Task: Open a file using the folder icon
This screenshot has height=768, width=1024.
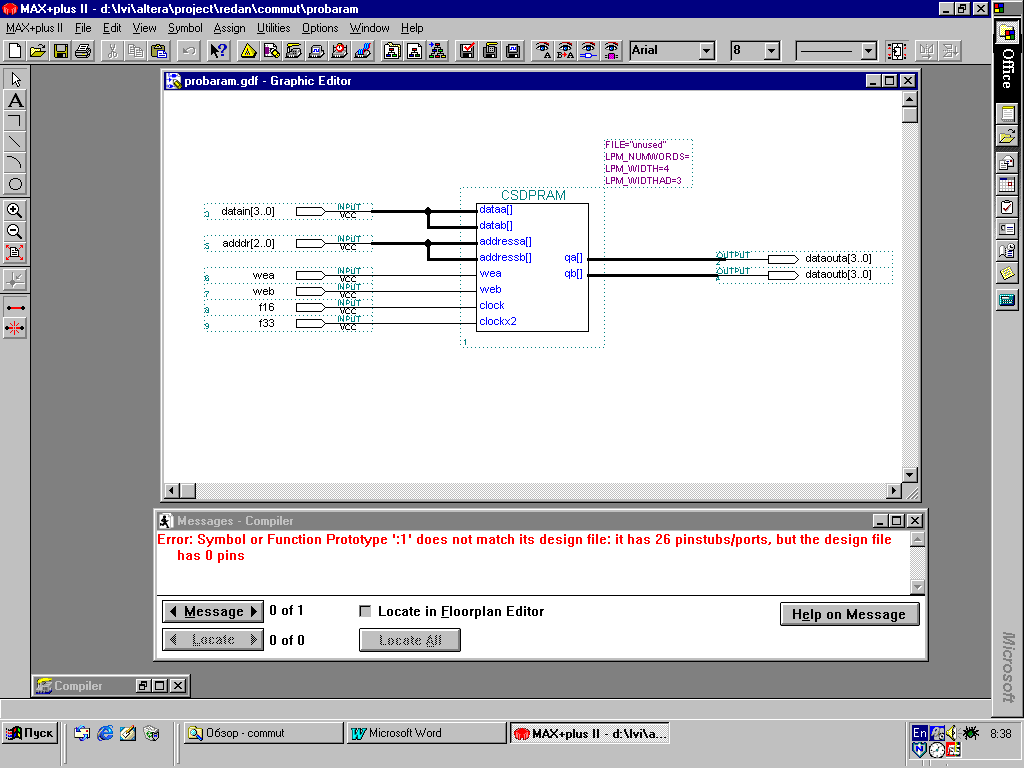Action: 38,51
